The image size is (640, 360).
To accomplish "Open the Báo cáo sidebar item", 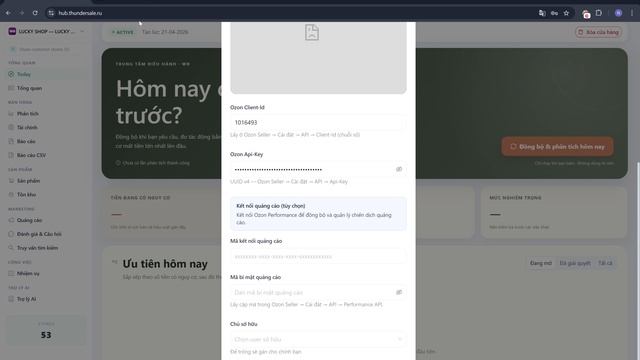I will coord(46,141).
